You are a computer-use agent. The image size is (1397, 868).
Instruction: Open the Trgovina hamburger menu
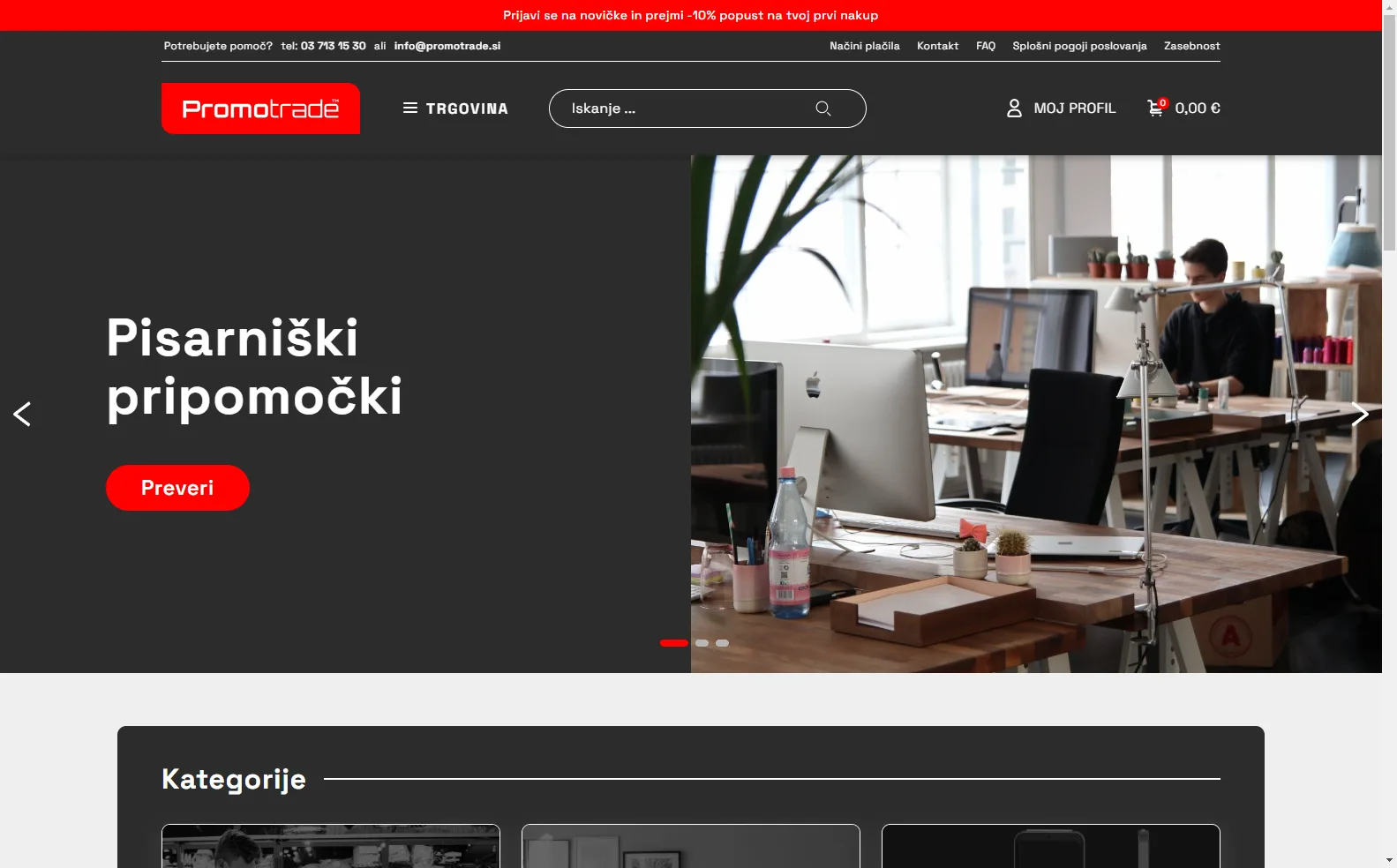(x=455, y=108)
